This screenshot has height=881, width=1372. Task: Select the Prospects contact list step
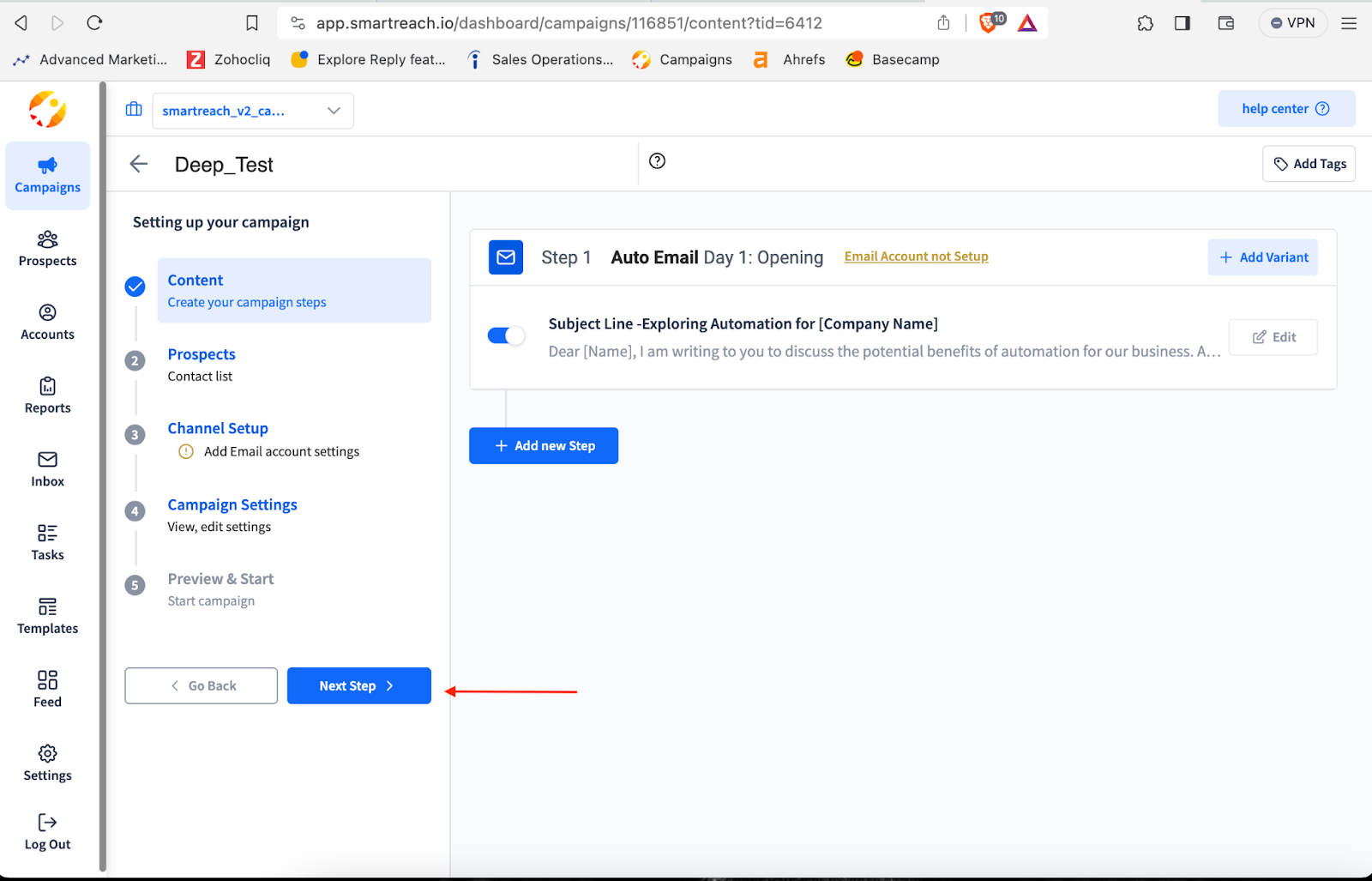(202, 365)
